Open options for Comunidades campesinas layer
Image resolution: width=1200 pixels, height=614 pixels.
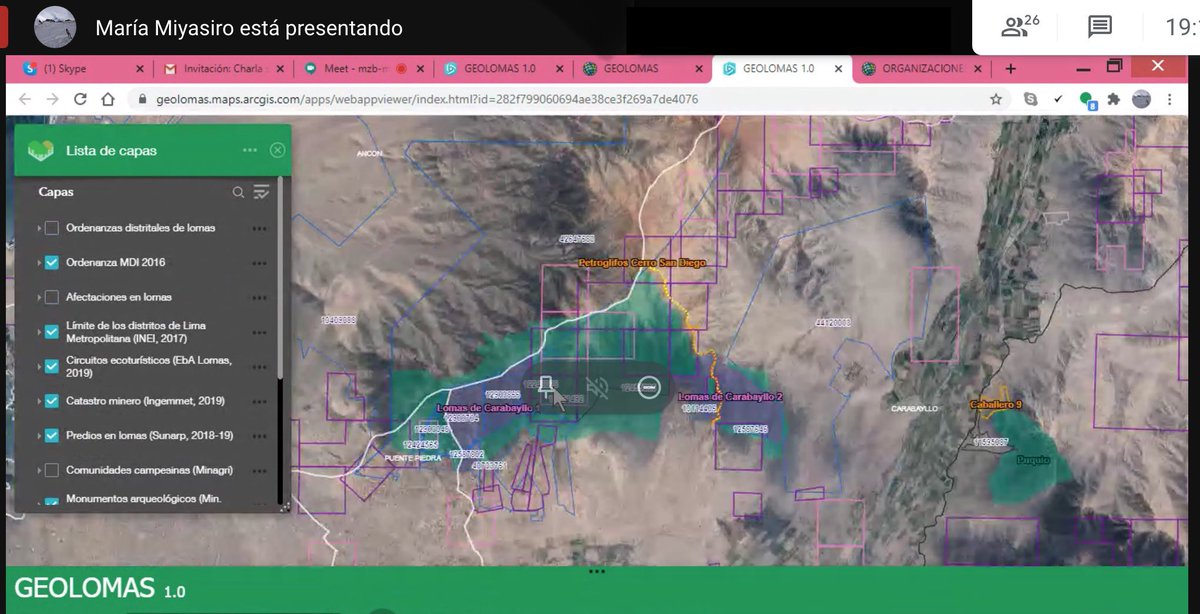260,470
